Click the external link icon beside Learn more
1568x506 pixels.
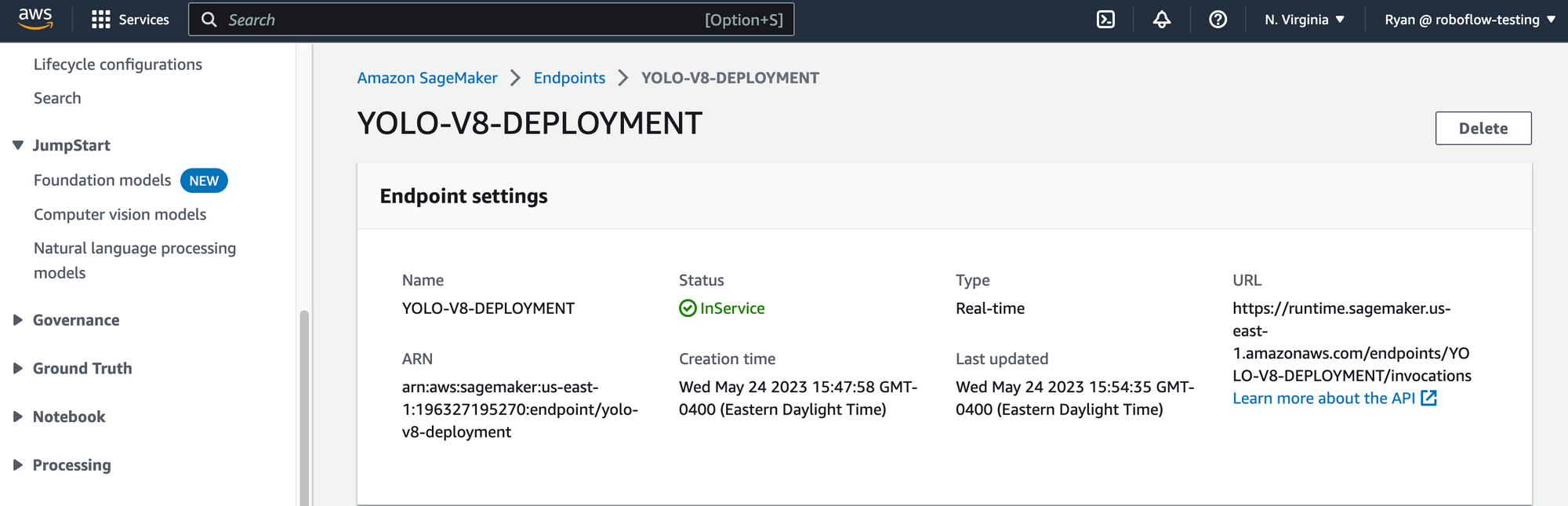pyautogui.click(x=1429, y=399)
